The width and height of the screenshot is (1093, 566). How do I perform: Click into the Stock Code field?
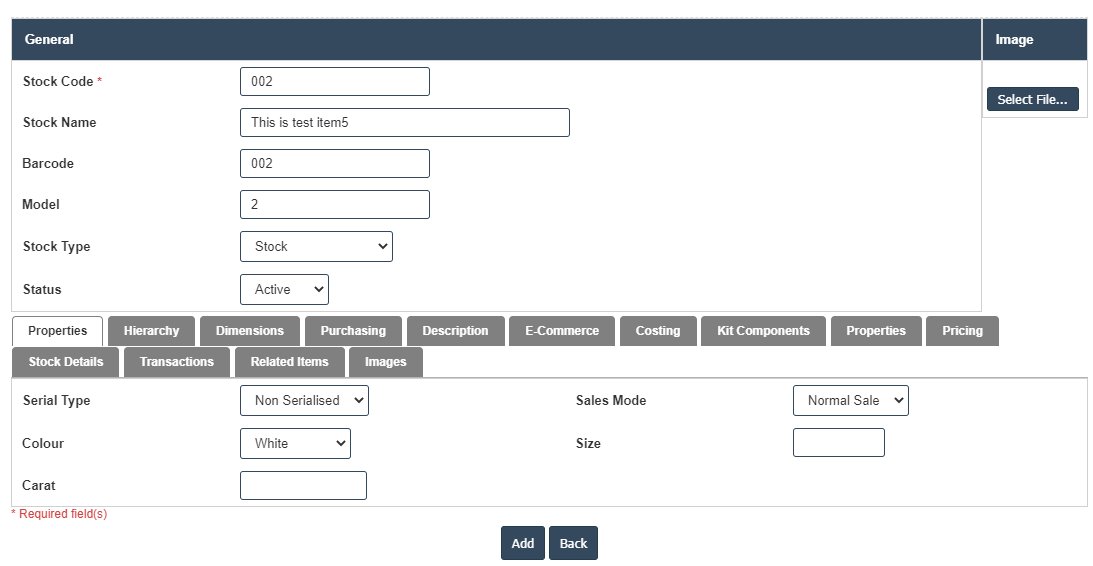point(334,82)
